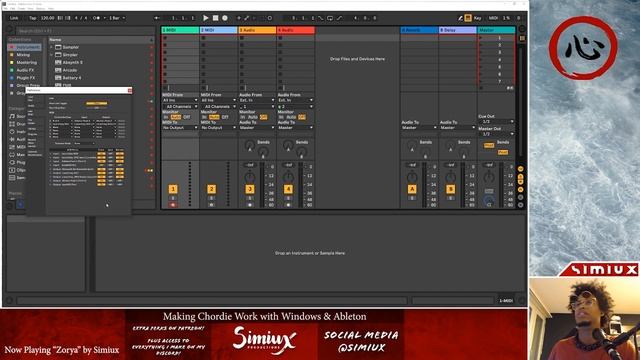Toggle track 2 activator button
640x360 pixels.
point(211,189)
